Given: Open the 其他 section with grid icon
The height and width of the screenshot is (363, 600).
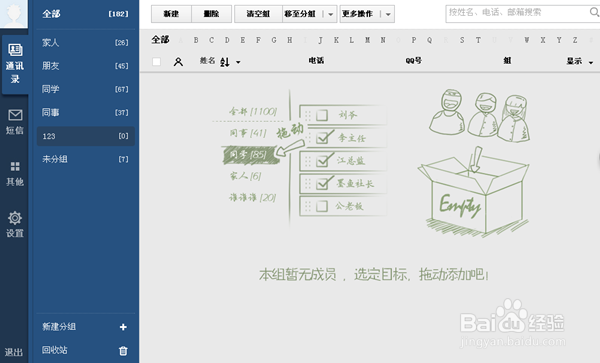Looking at the screenshot, I should 15,173.
